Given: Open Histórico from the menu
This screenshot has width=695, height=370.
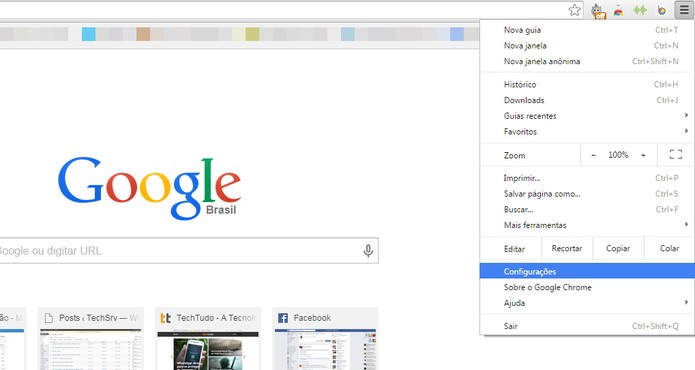Looking at the screenshot, I should point(587,85).
